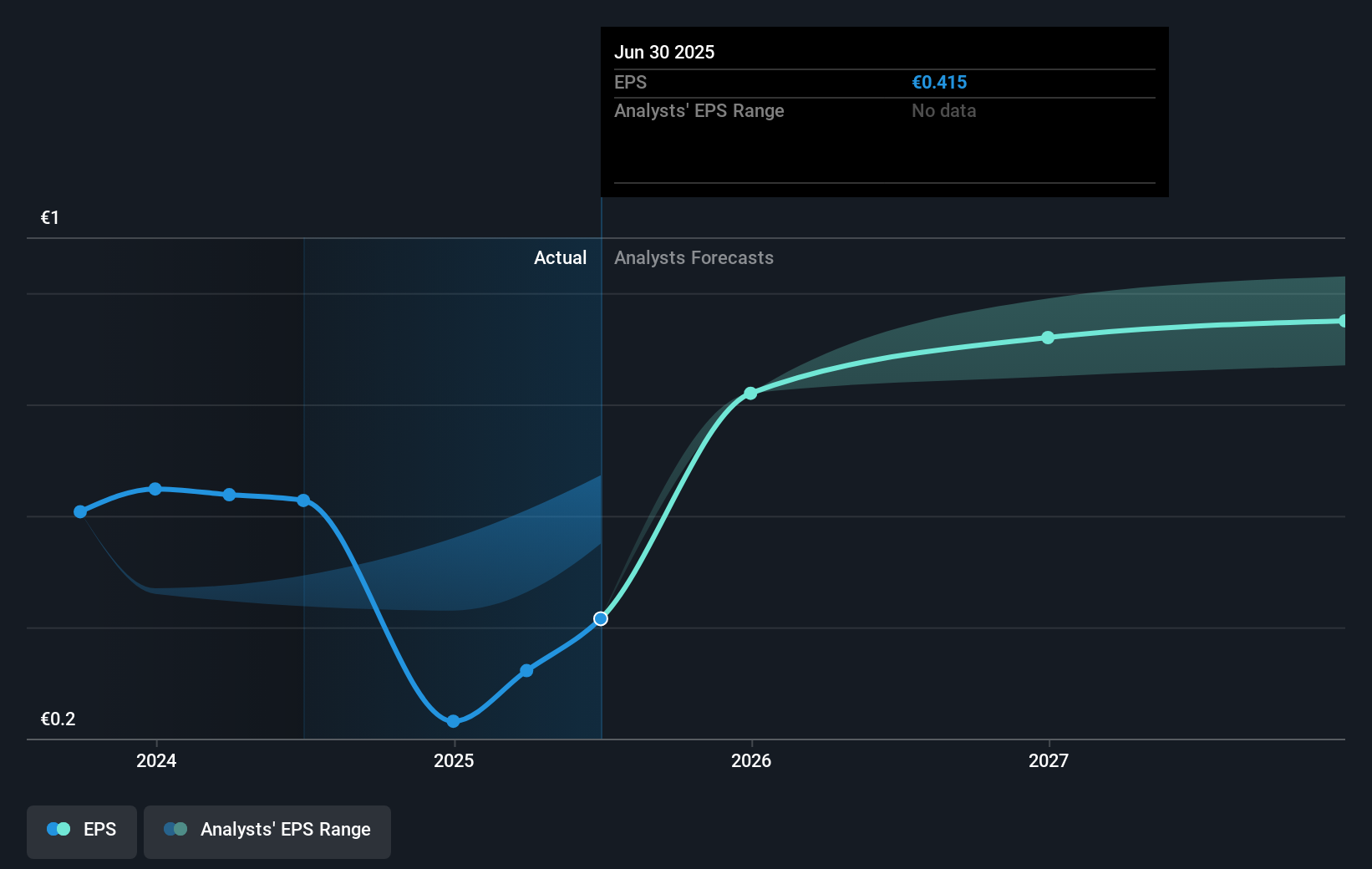Select the highlighted Jun 30 2025 data point
This screenshot has height=869, width=1372.
tap(601, 619)
